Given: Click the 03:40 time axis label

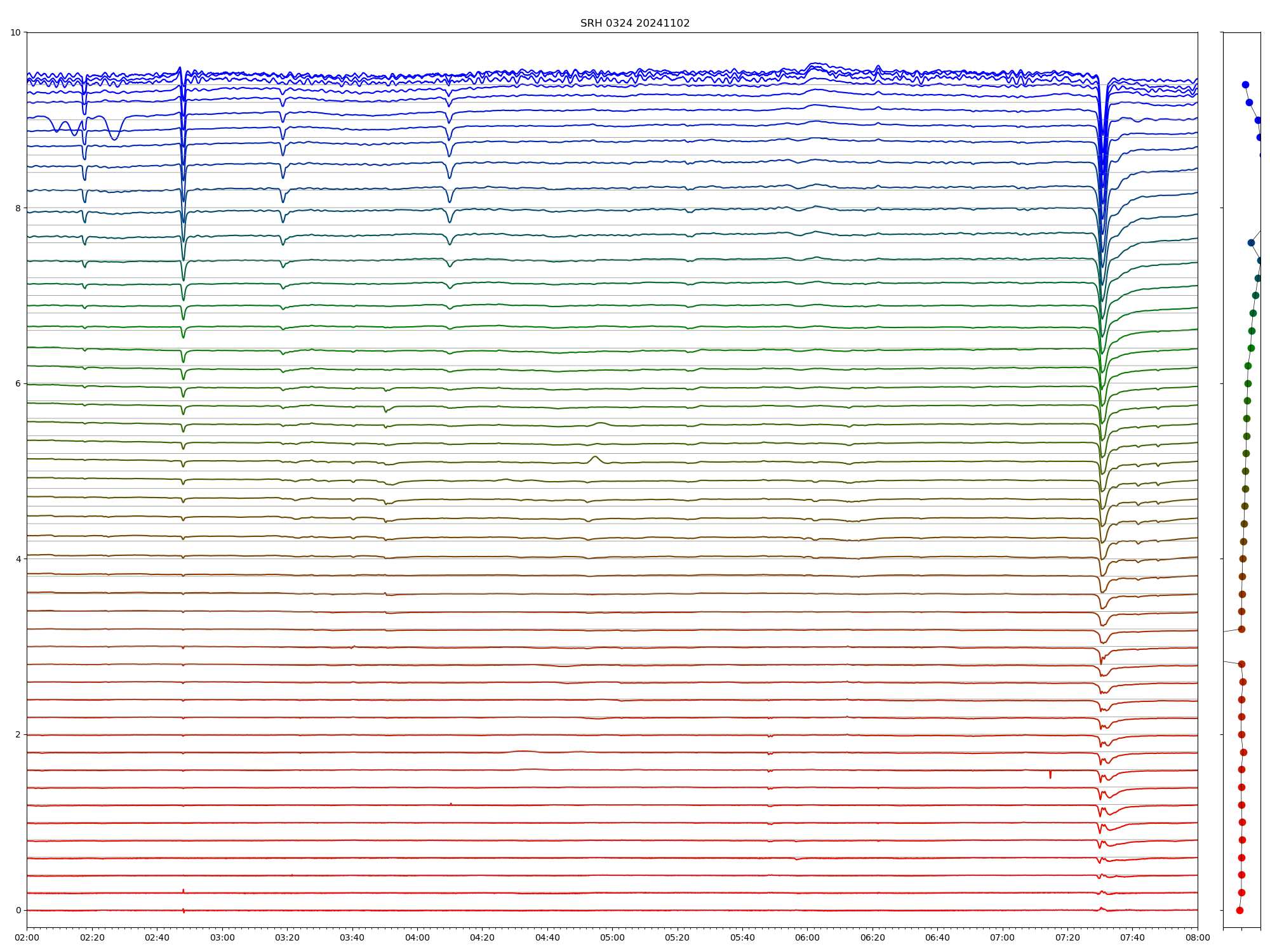Looking at the screenshot, I should click(x=352, y=937).
